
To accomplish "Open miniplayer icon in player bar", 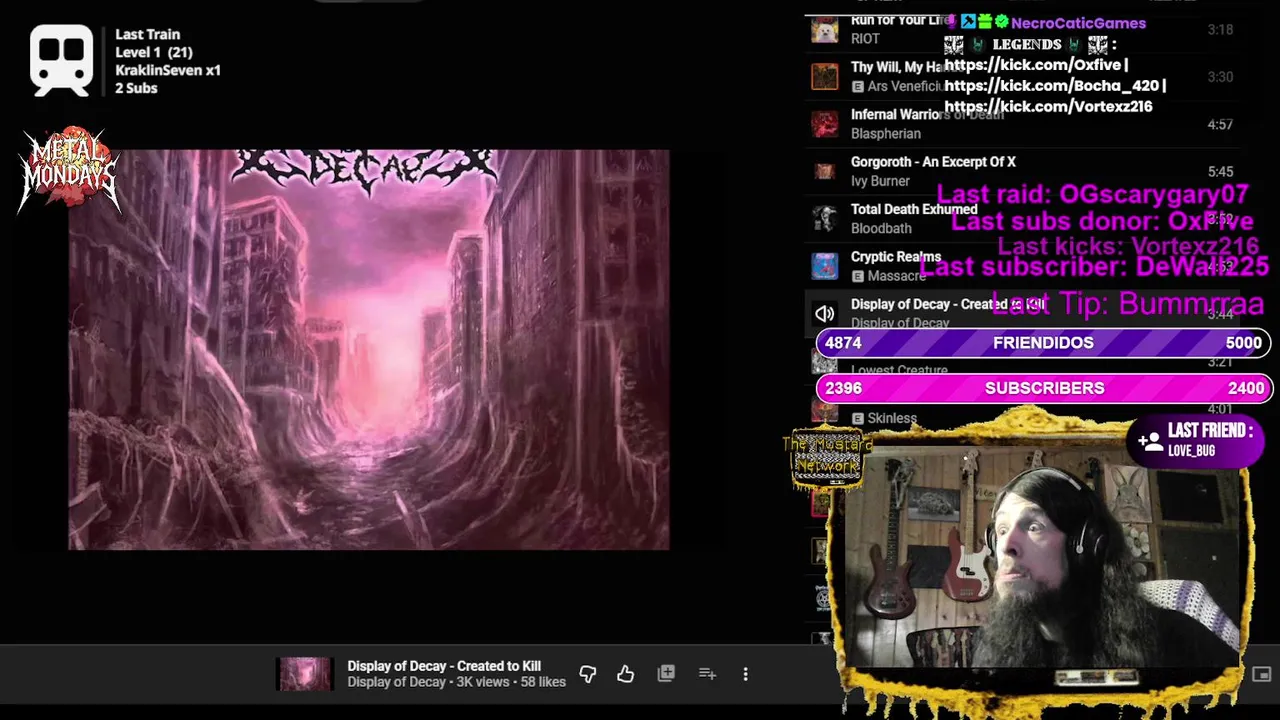I will (x=1261, y=675).
